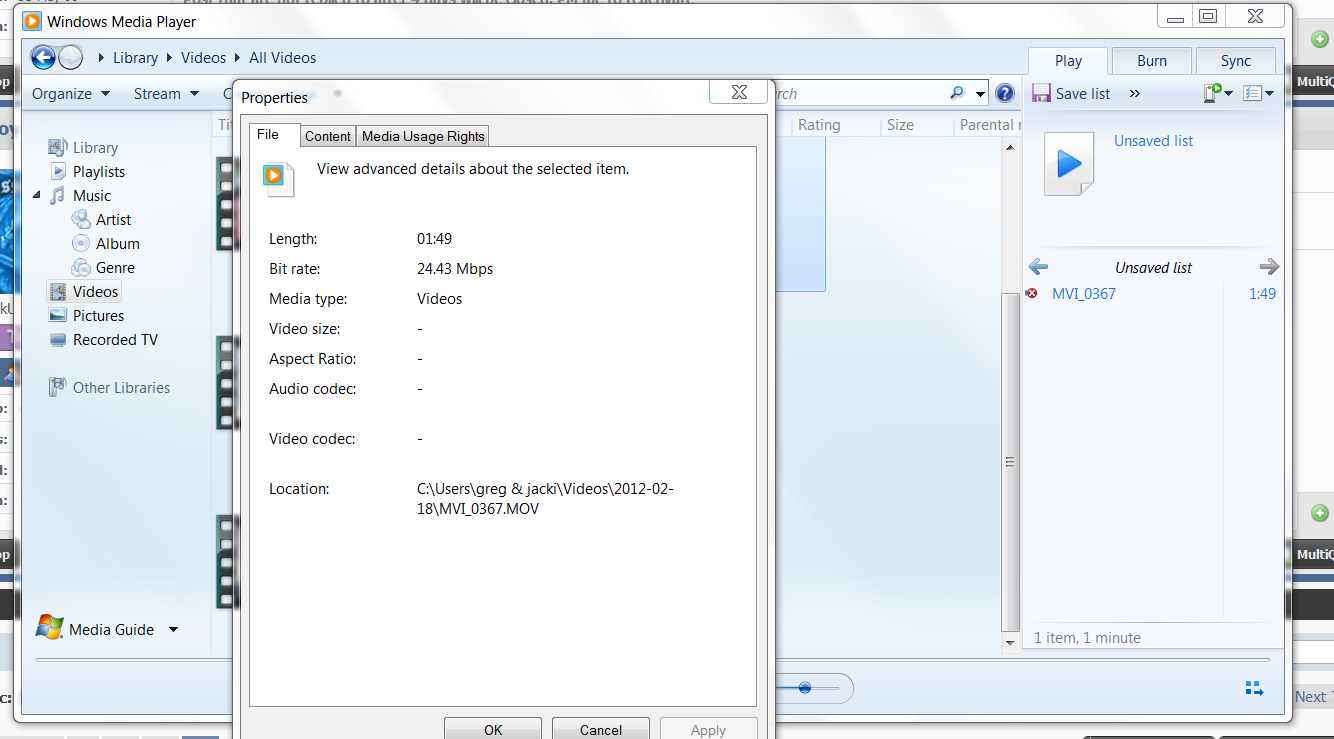
Task: Click green plus icon in background window top
Action: click(1320, 38)
